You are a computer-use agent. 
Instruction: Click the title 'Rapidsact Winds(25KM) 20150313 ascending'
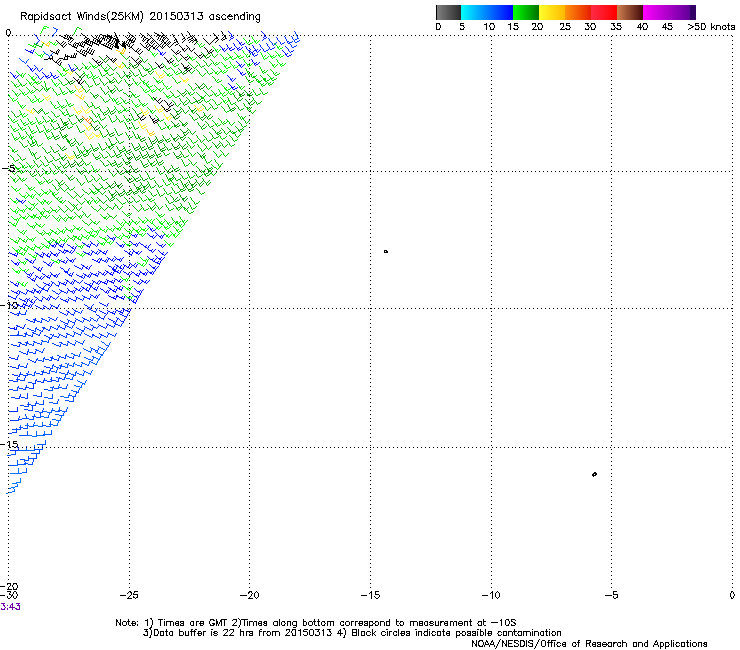coord(140,17)
